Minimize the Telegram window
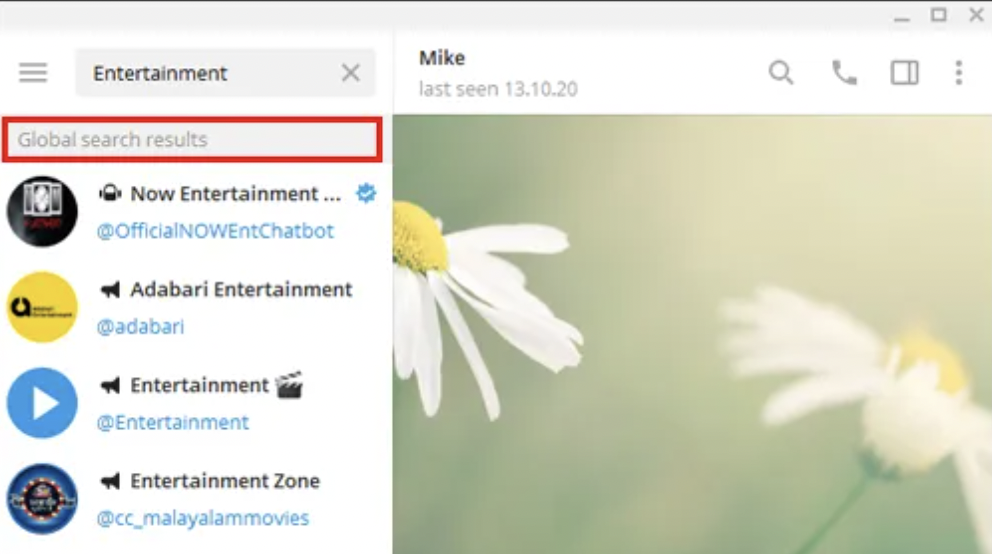992x554 pixels. coord(902,18)
